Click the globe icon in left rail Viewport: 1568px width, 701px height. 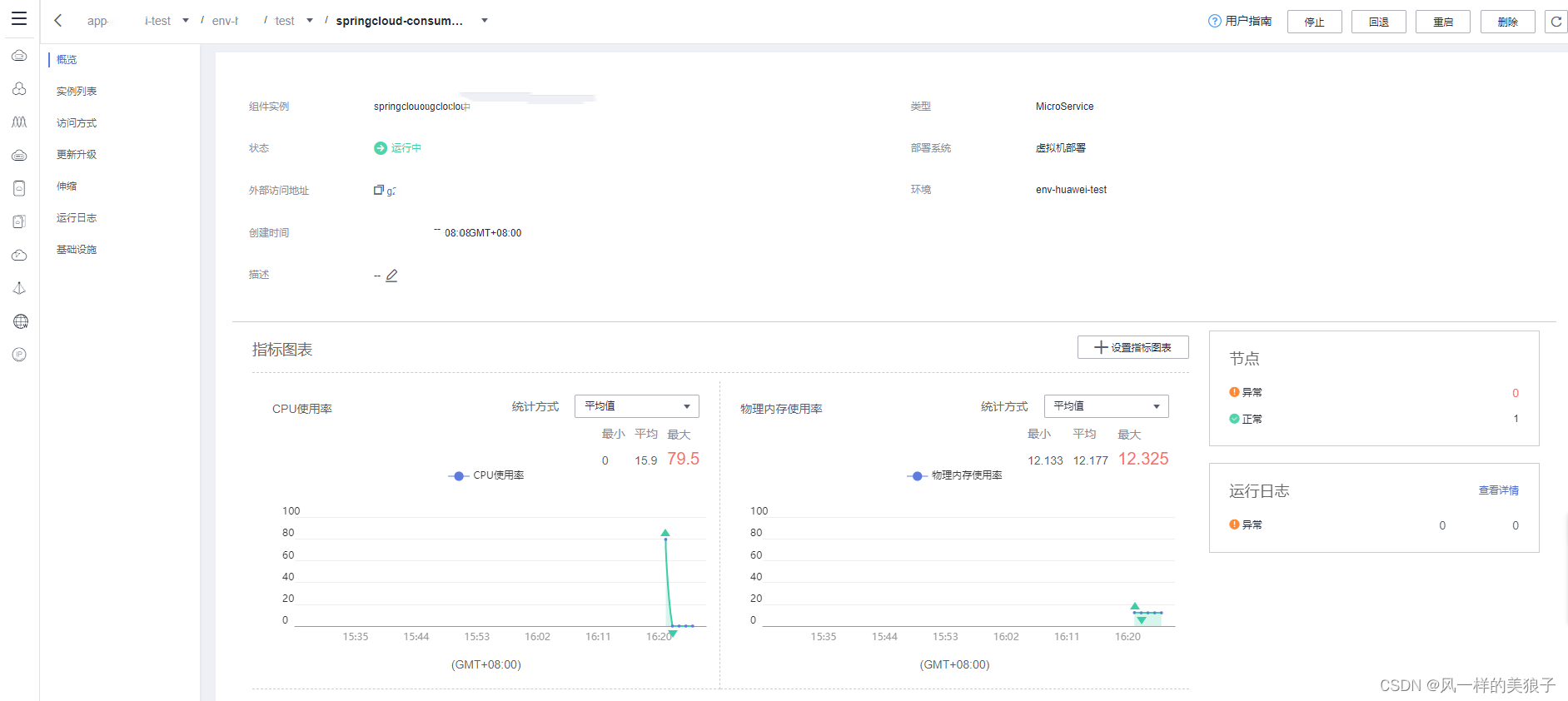(21, 321)
